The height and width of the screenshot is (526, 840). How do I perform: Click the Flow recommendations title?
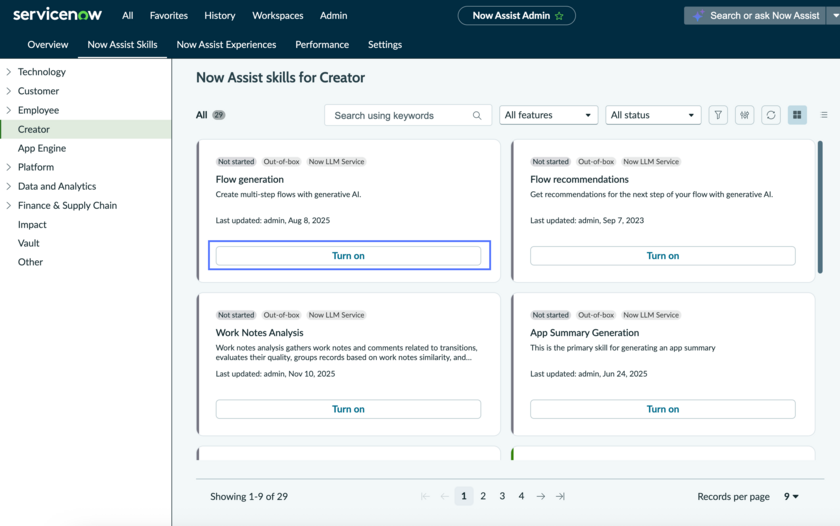click(579, 179)
